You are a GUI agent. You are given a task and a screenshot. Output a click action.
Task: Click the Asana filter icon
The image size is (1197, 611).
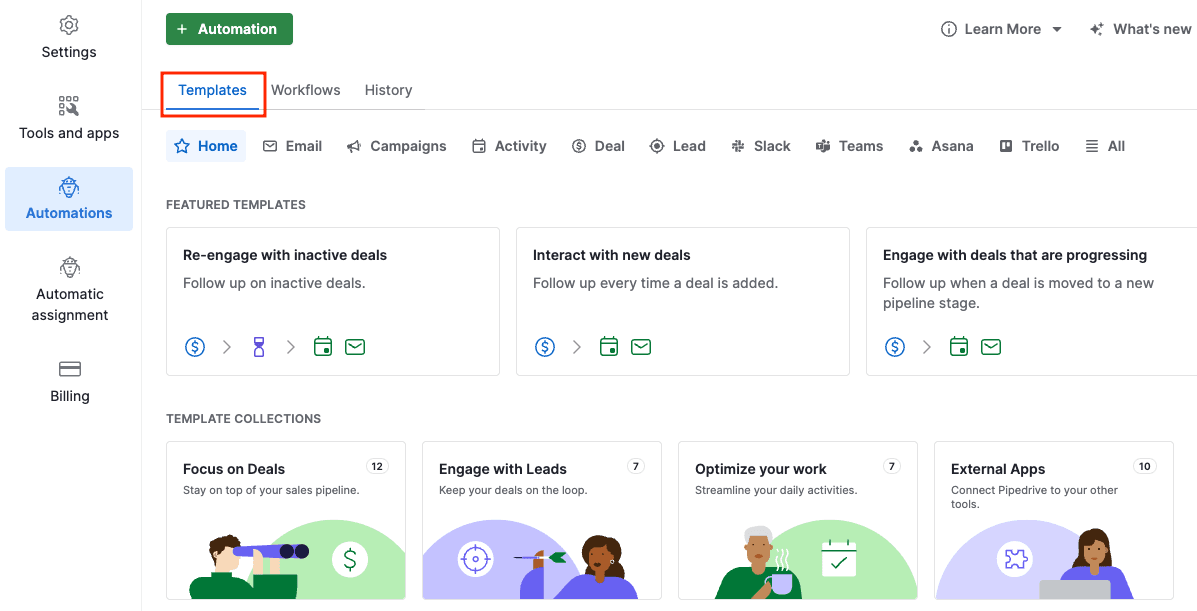point(916,146)
